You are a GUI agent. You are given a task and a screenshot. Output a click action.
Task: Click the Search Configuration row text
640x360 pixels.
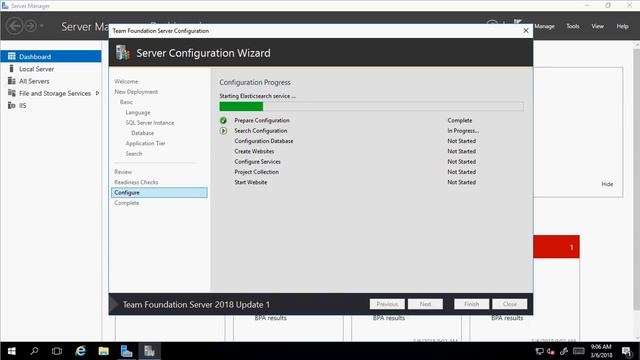point(261,131)
